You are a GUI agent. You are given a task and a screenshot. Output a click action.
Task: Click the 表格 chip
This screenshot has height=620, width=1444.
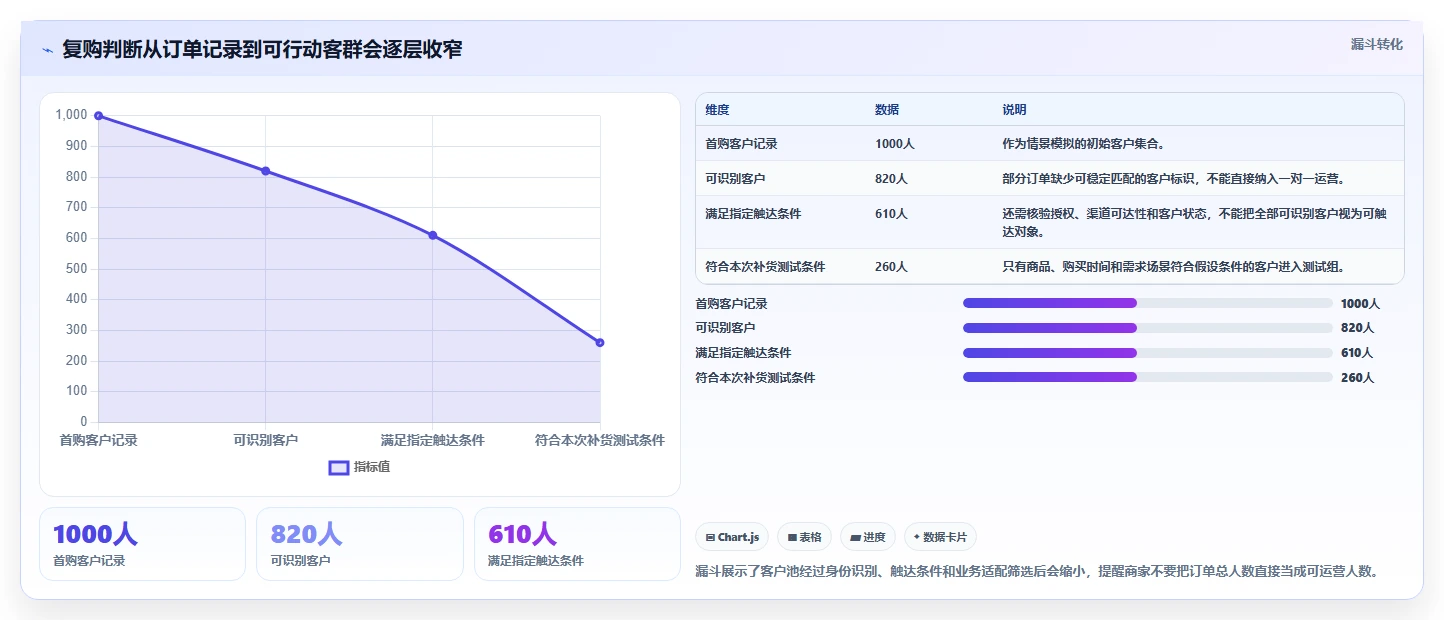(x=804, y=537)
